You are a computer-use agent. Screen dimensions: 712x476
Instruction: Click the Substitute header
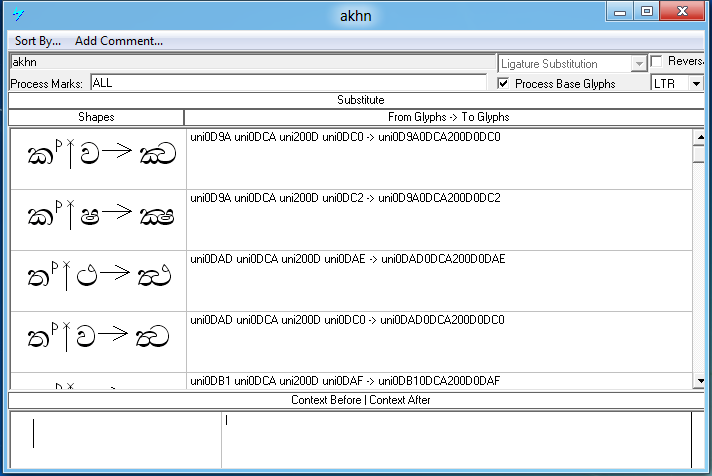tap(361, 100)
